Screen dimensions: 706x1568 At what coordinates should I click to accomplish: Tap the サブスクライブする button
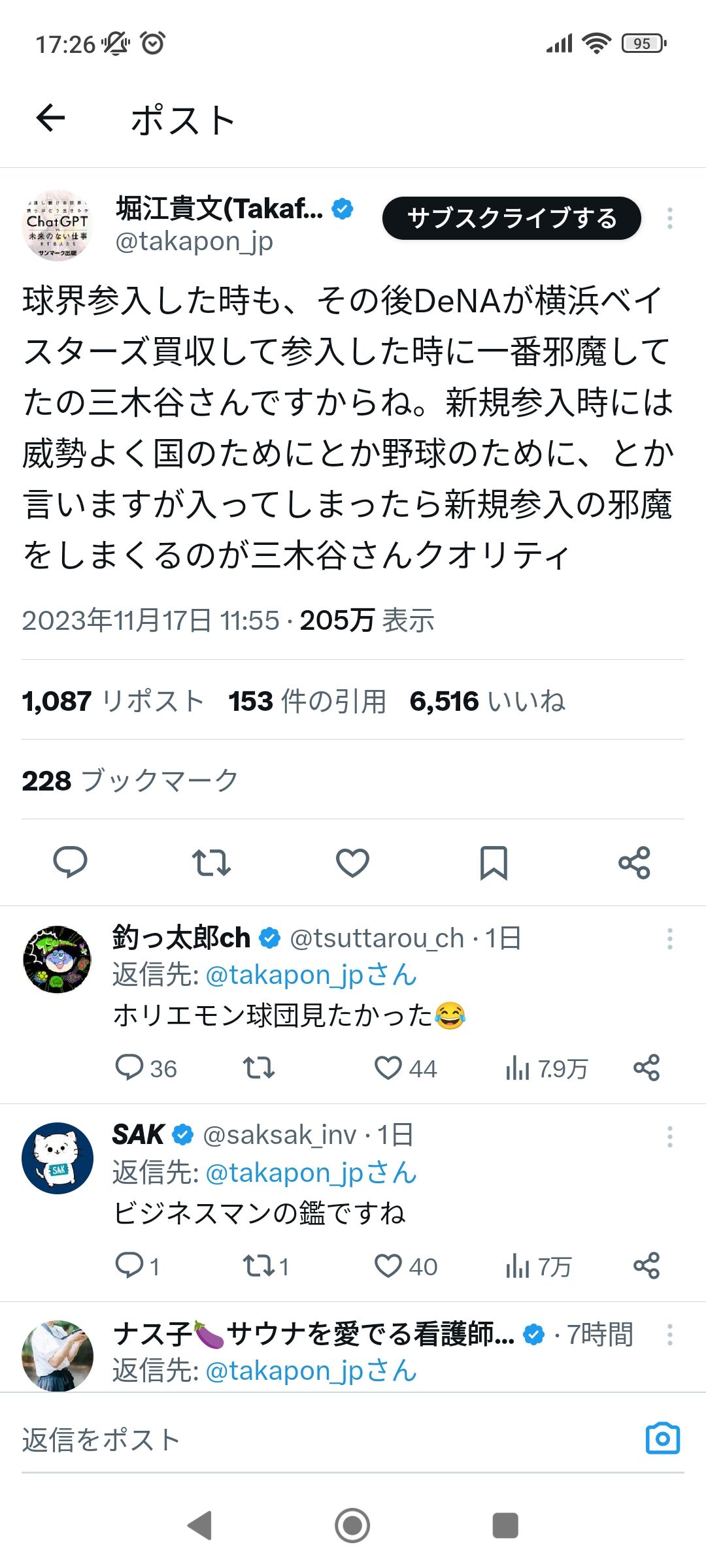click(x=511, y=218)
